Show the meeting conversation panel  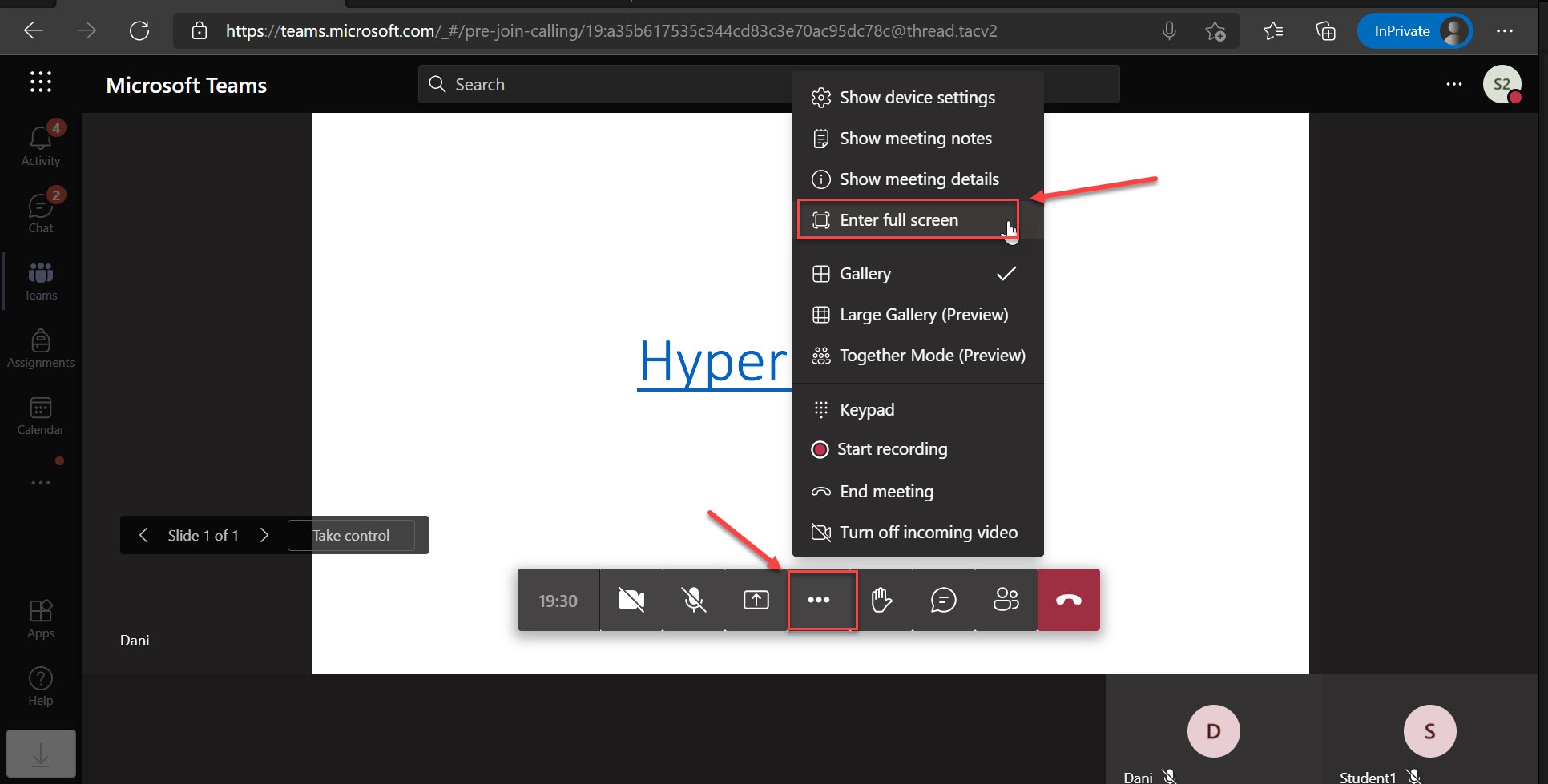coord(944,600)
